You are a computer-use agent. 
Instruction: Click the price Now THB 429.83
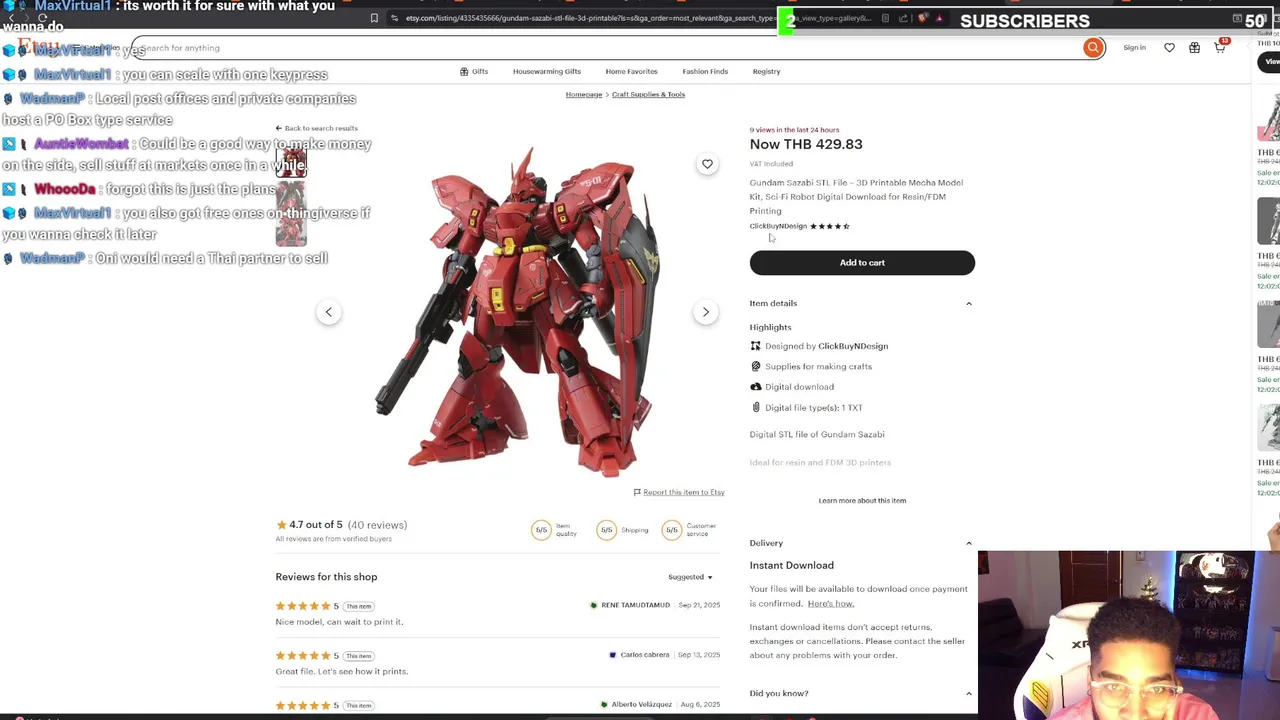pyautogui.click(x=806, y=144)
